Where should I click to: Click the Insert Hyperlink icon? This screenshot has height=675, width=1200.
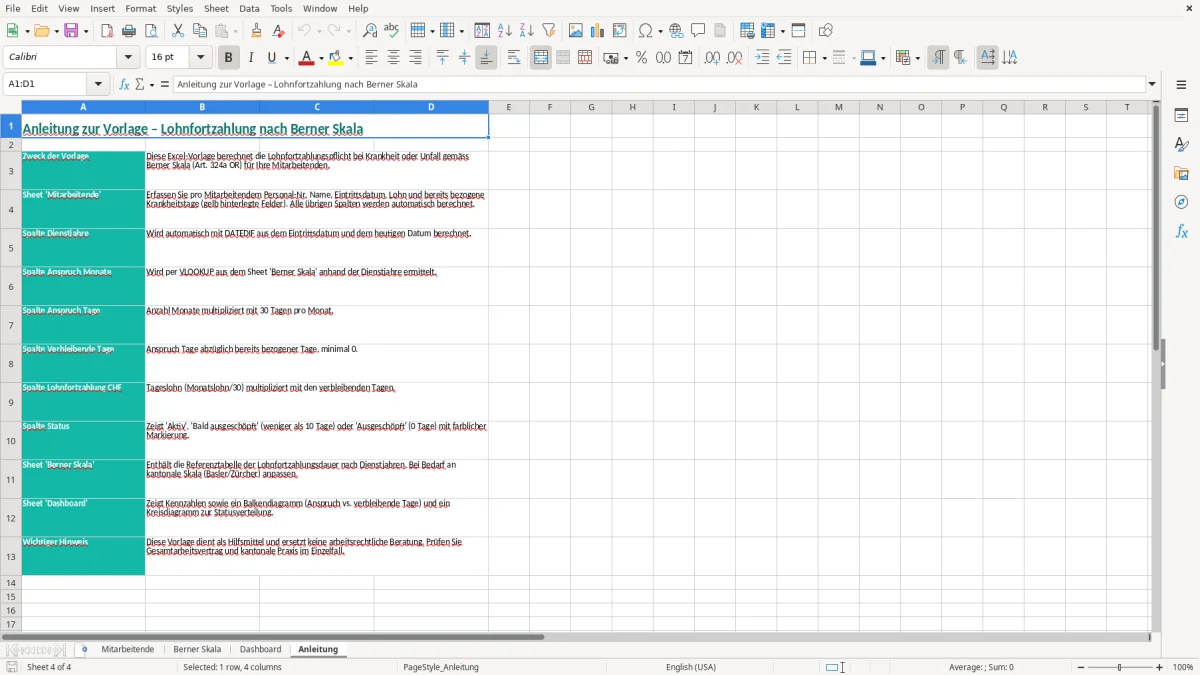tap(676, 31)
